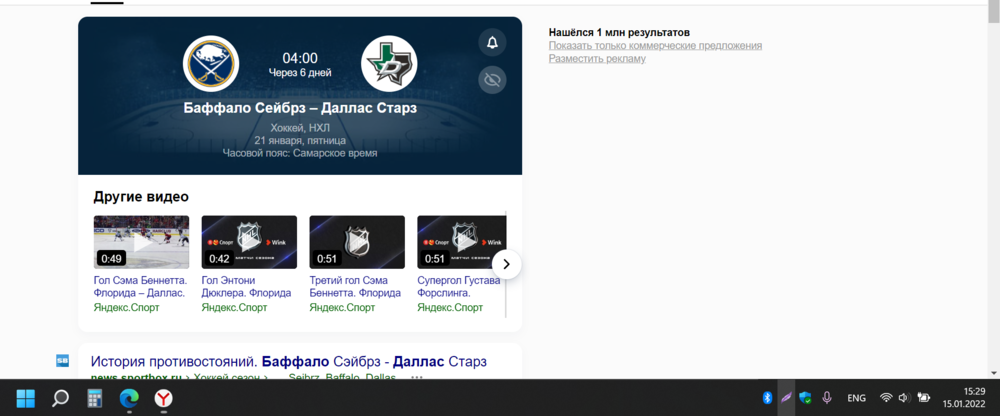Click the page vertical scrollbar
The width and height of the screenshot is (1000, 416).
click(994, 12)
